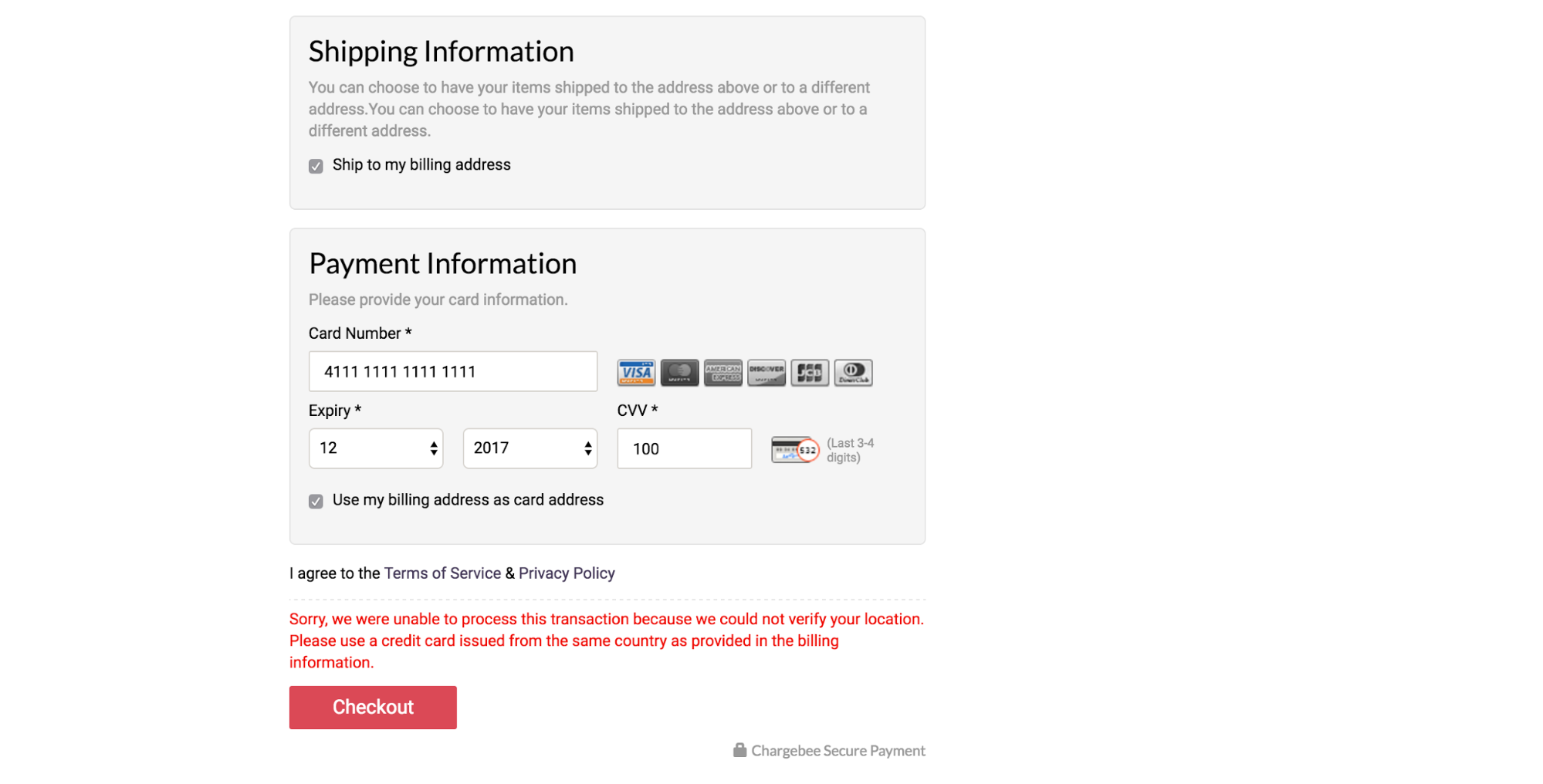Click the Visa card icon
The width and height of the screenshot is (1543, 784).
point(636,373)
